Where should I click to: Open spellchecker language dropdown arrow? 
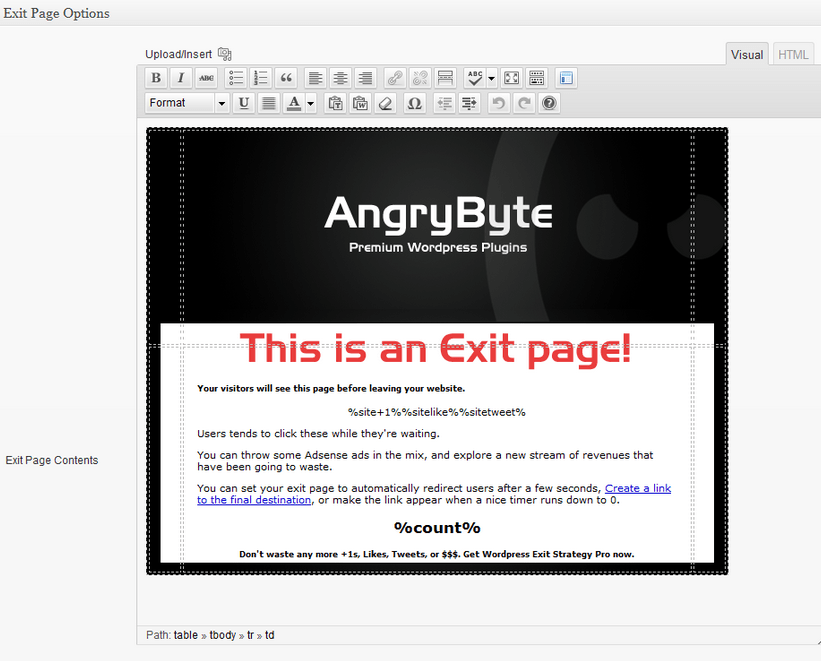pyautogui.click(x=492, y=79)
